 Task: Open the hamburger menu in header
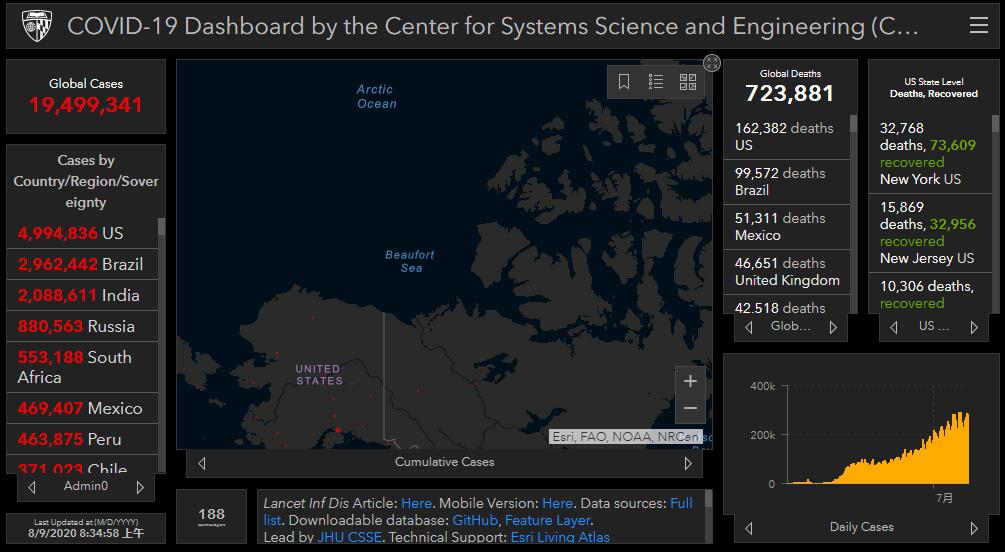pos(978,26)
